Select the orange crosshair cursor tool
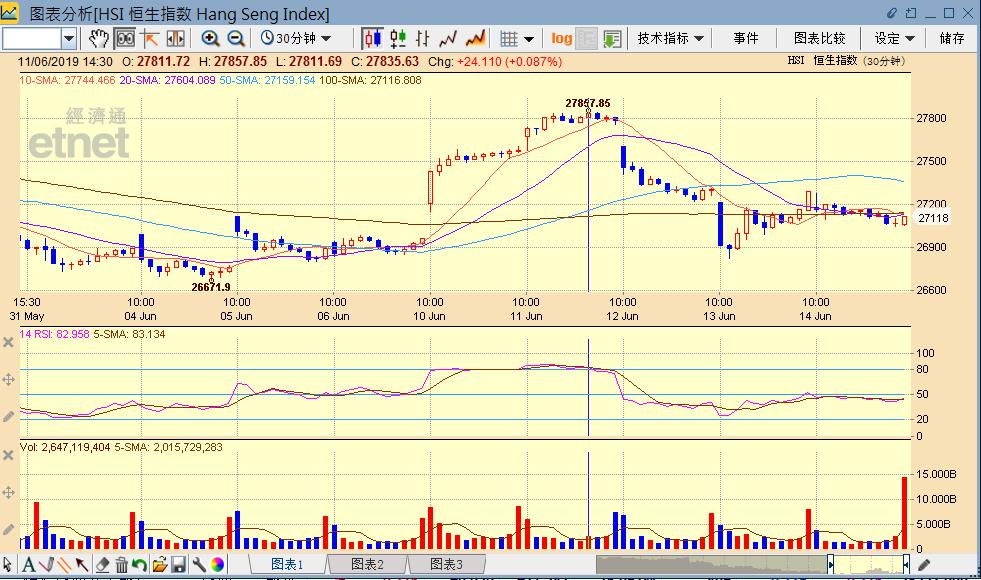Image resolution: width=981 pixels, height=580 pixels. pos(150,39)
